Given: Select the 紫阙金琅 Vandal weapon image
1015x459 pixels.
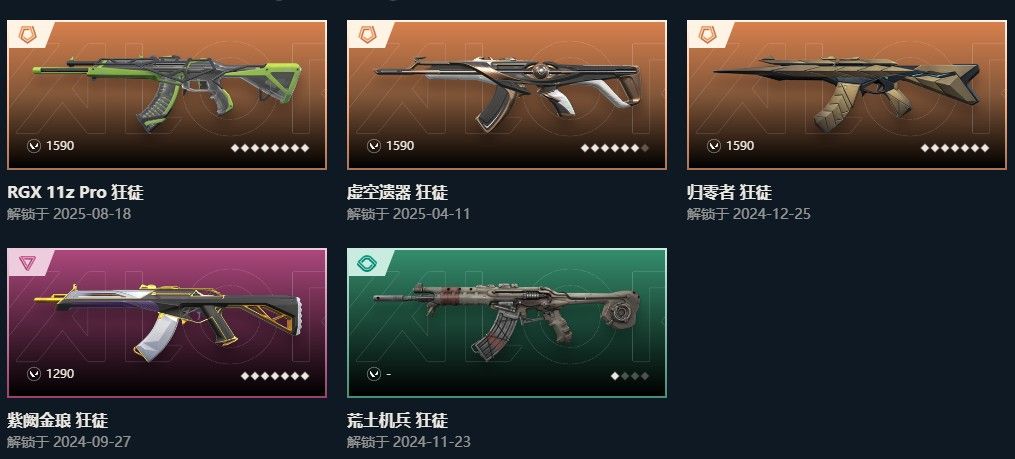Looking at the screenshot, I should [x=167, y=322].
